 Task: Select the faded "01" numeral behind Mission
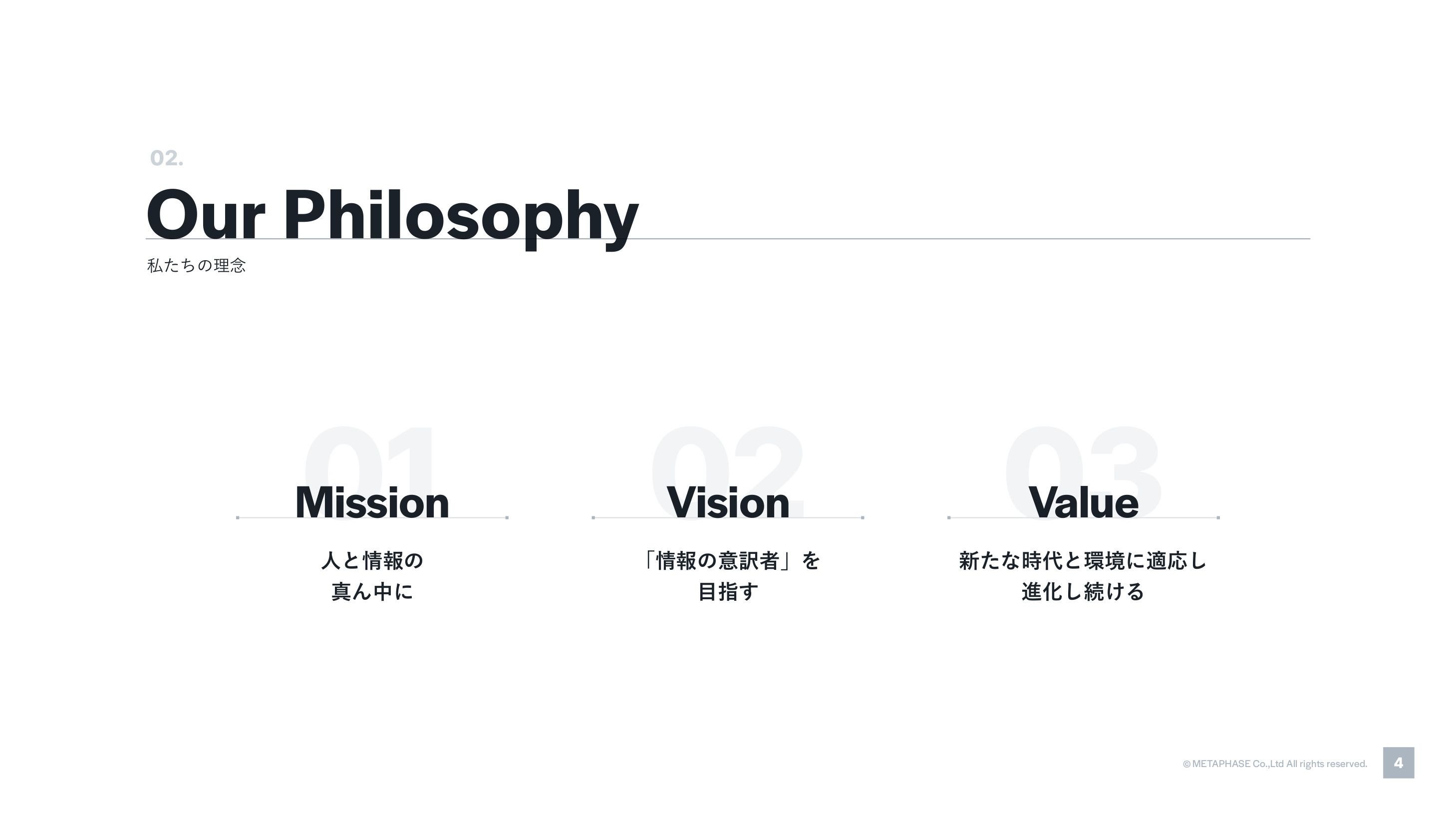[x=370, y=452]
